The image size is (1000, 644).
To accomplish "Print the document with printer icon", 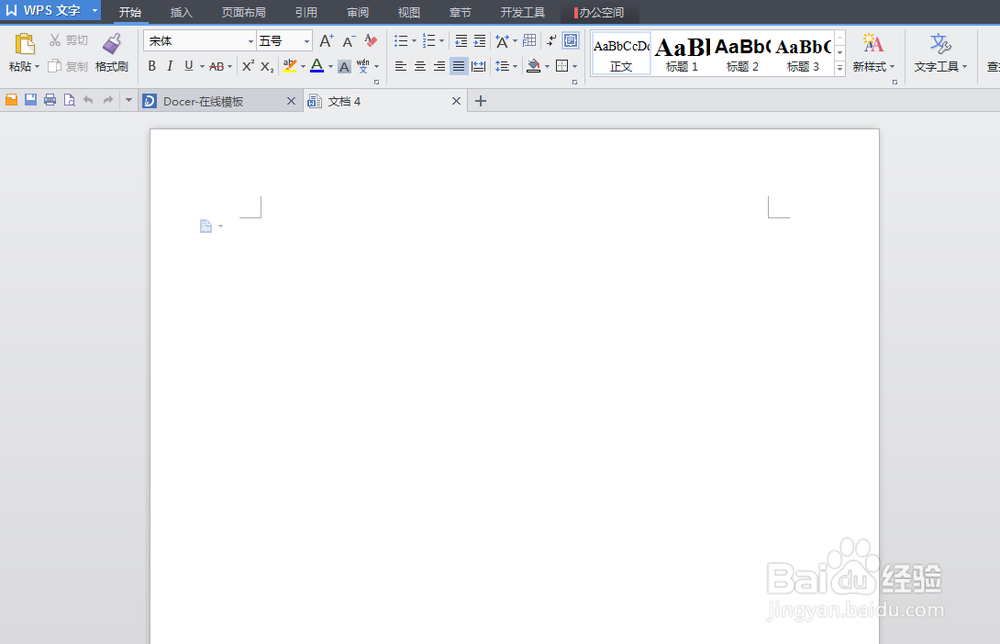I will pyautogui.click(x=50, y=99).
